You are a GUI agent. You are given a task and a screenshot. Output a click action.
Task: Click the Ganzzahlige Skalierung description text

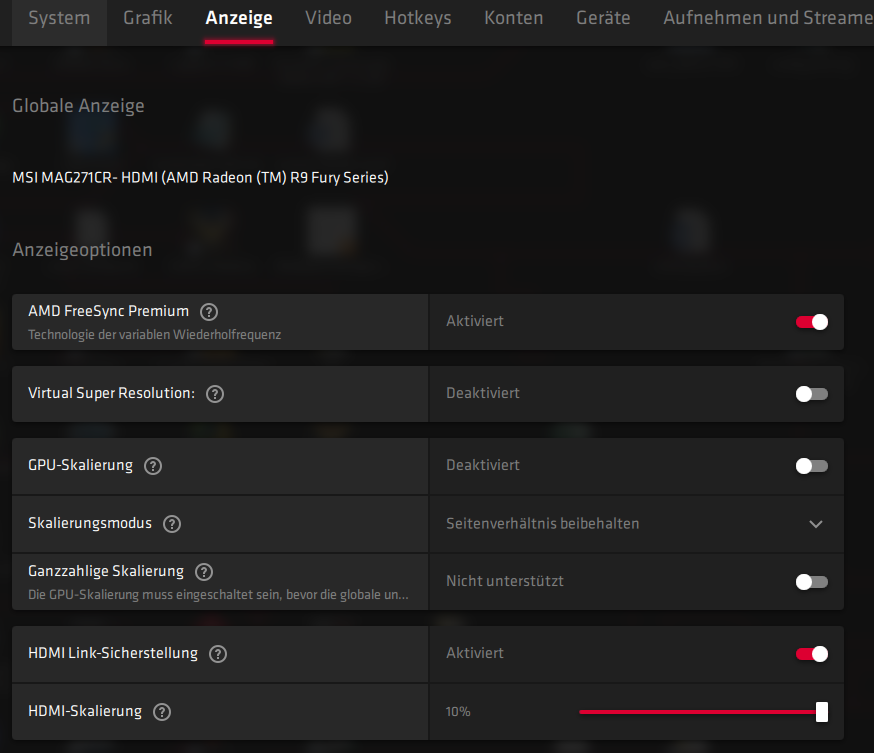(218, 595)
